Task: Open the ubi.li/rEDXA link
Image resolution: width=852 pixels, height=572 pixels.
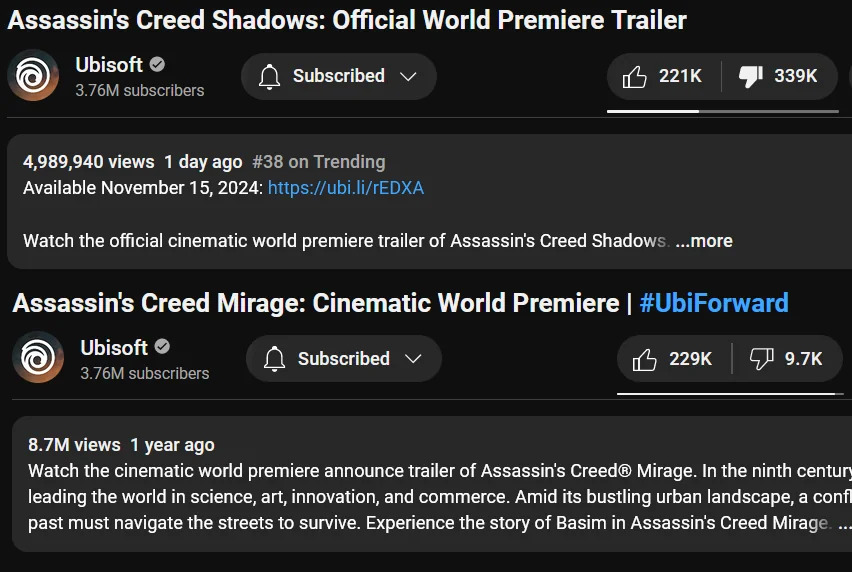Action: pos(346,188)
